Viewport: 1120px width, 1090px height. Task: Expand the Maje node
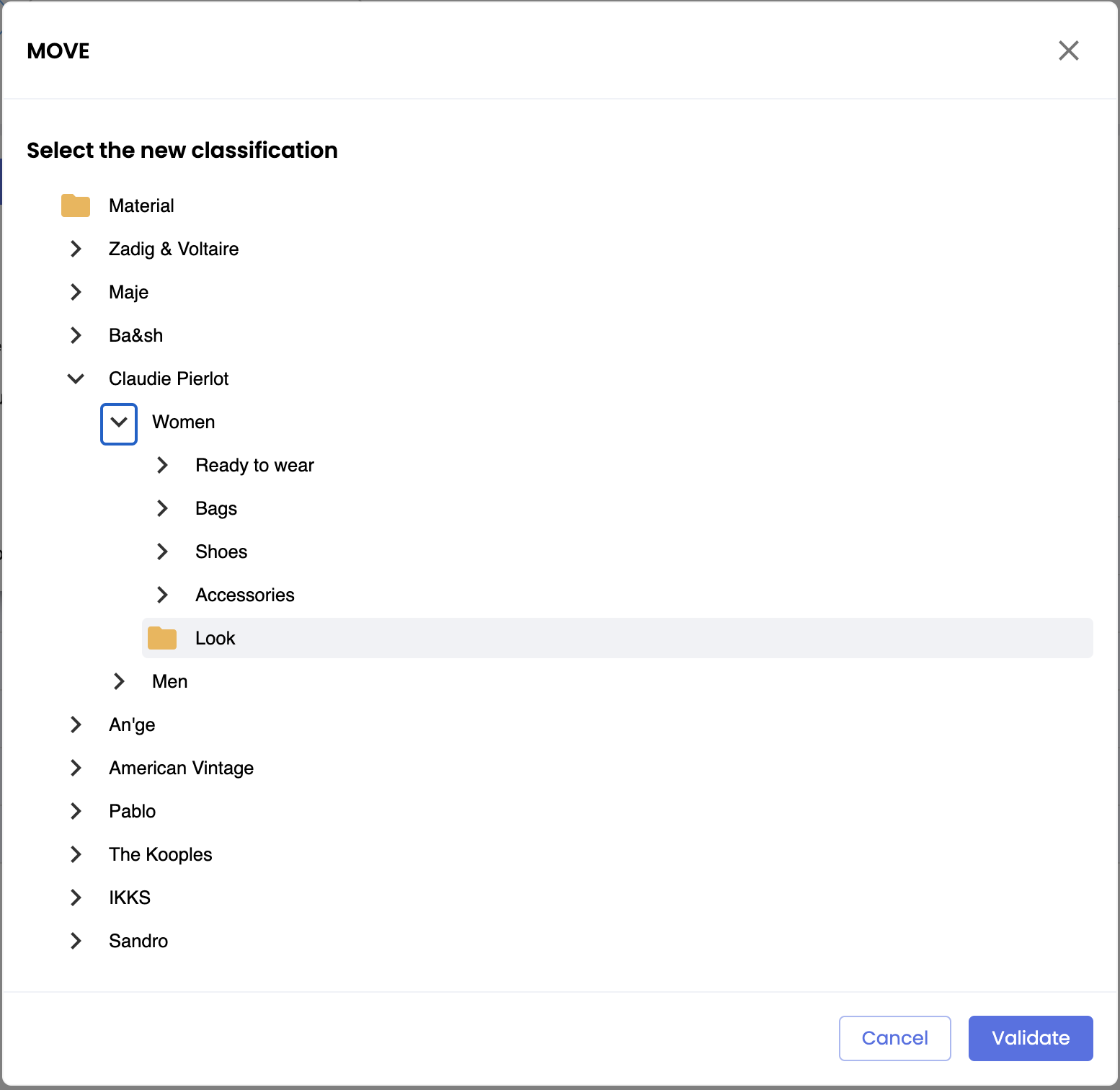(x=76, y=292)
